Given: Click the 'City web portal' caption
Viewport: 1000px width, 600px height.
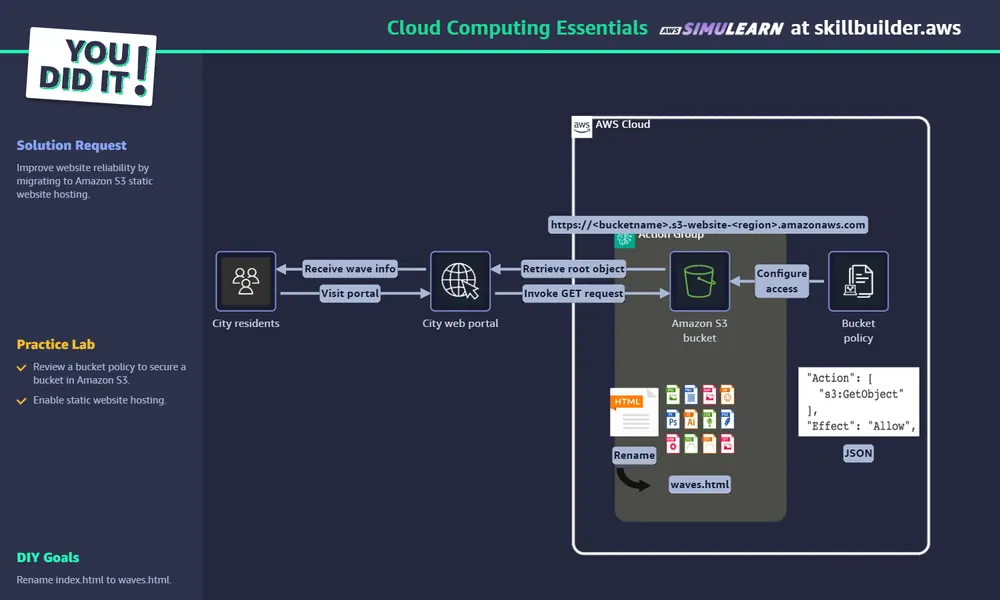Looking at the screenshot, I should pos(460,323).
